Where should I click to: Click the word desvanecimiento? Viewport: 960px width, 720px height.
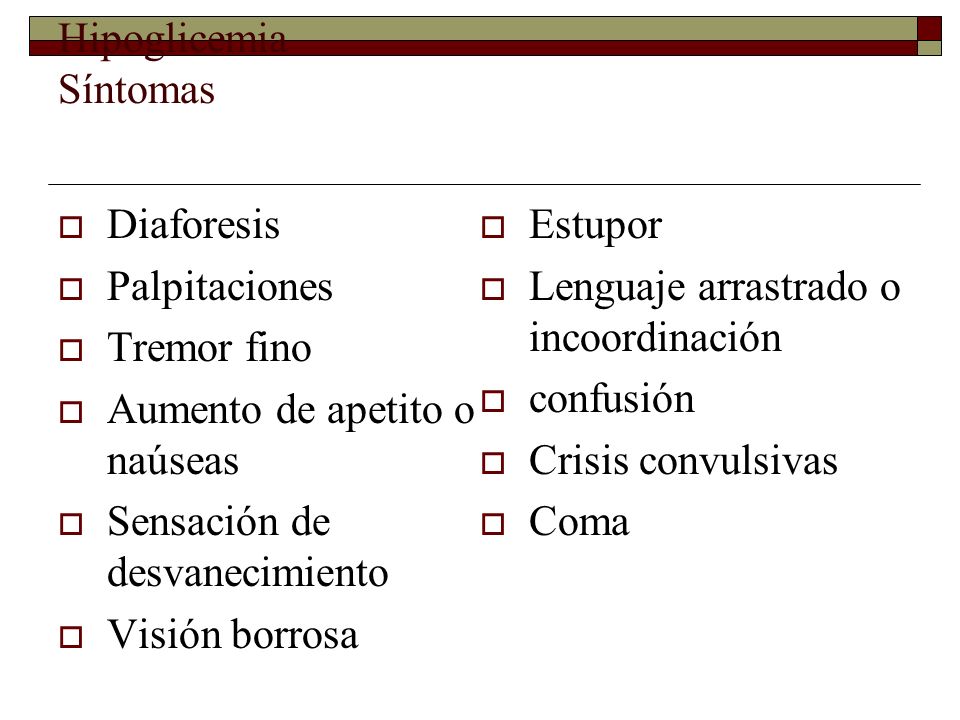pyautogui.click(x=247, y=573)
